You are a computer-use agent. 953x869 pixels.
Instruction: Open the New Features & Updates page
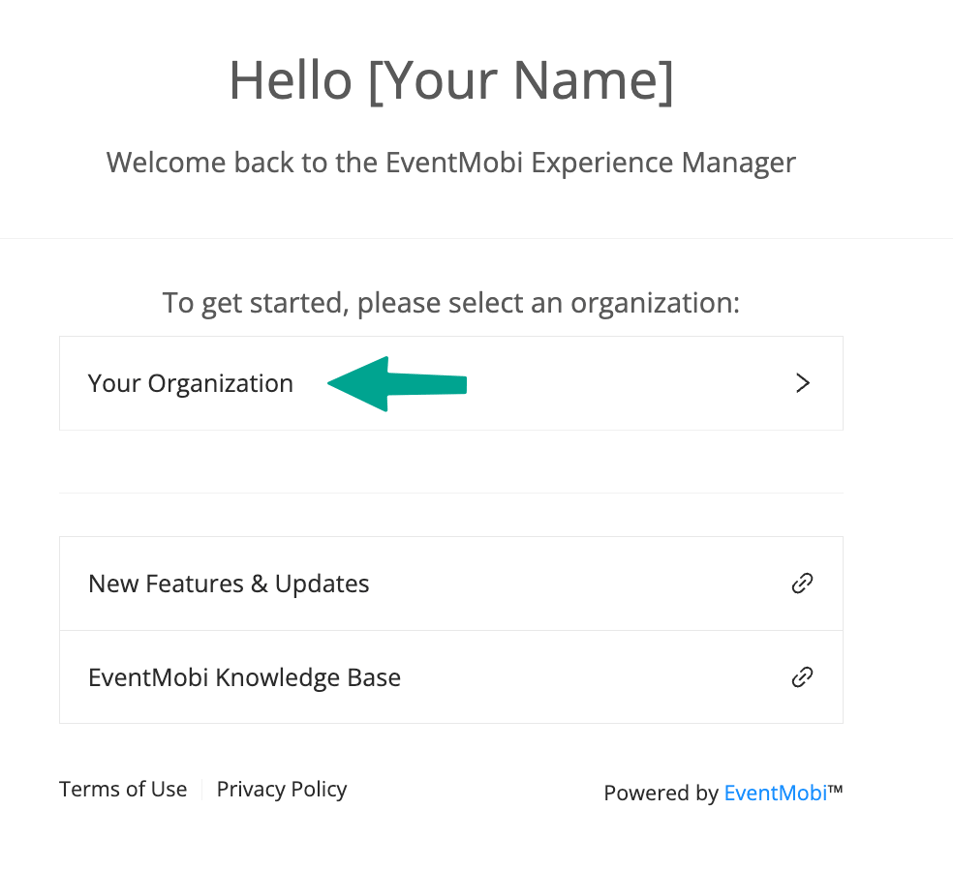point(228,583)
